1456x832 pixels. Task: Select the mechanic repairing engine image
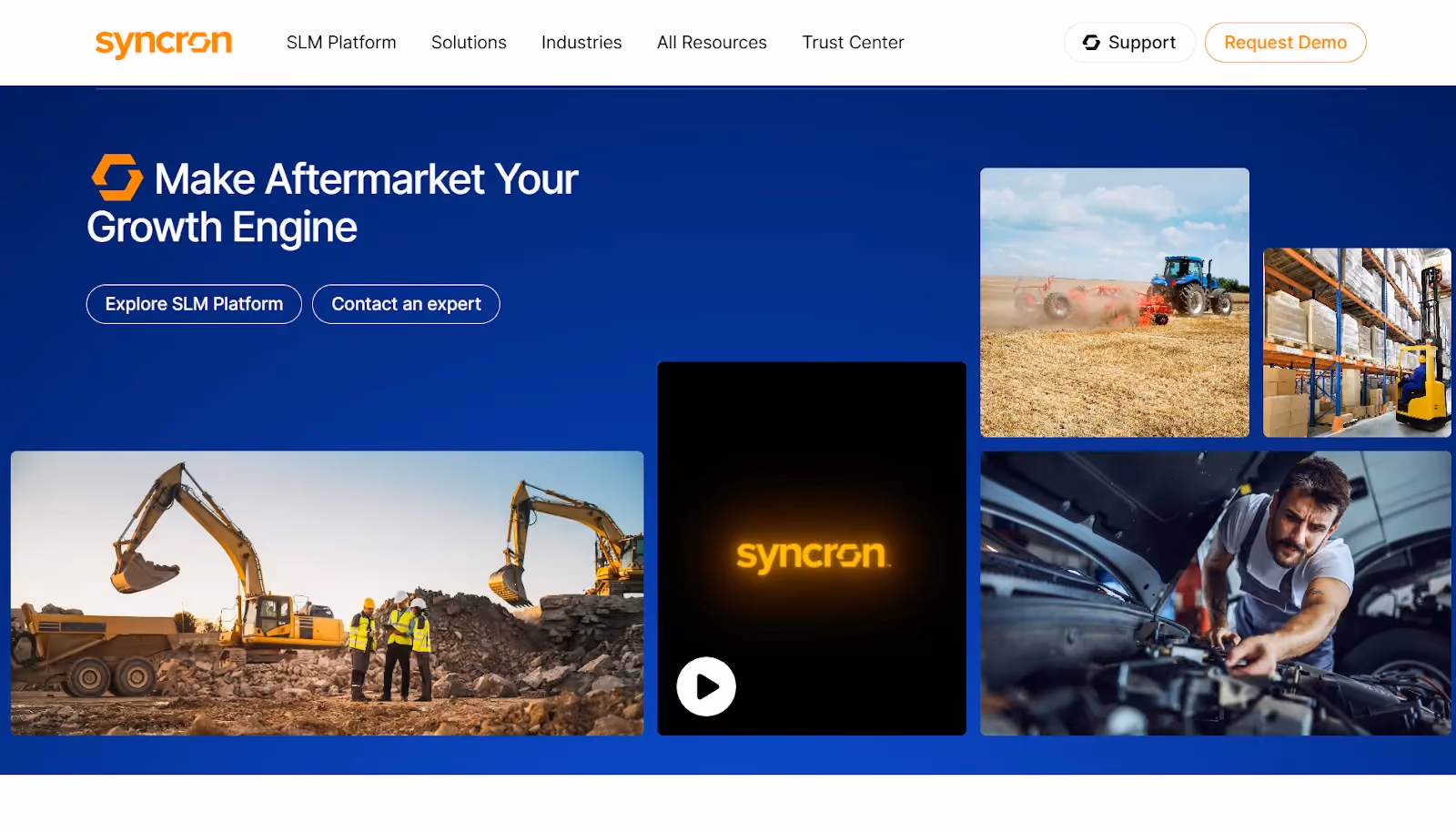[1216, 593]
